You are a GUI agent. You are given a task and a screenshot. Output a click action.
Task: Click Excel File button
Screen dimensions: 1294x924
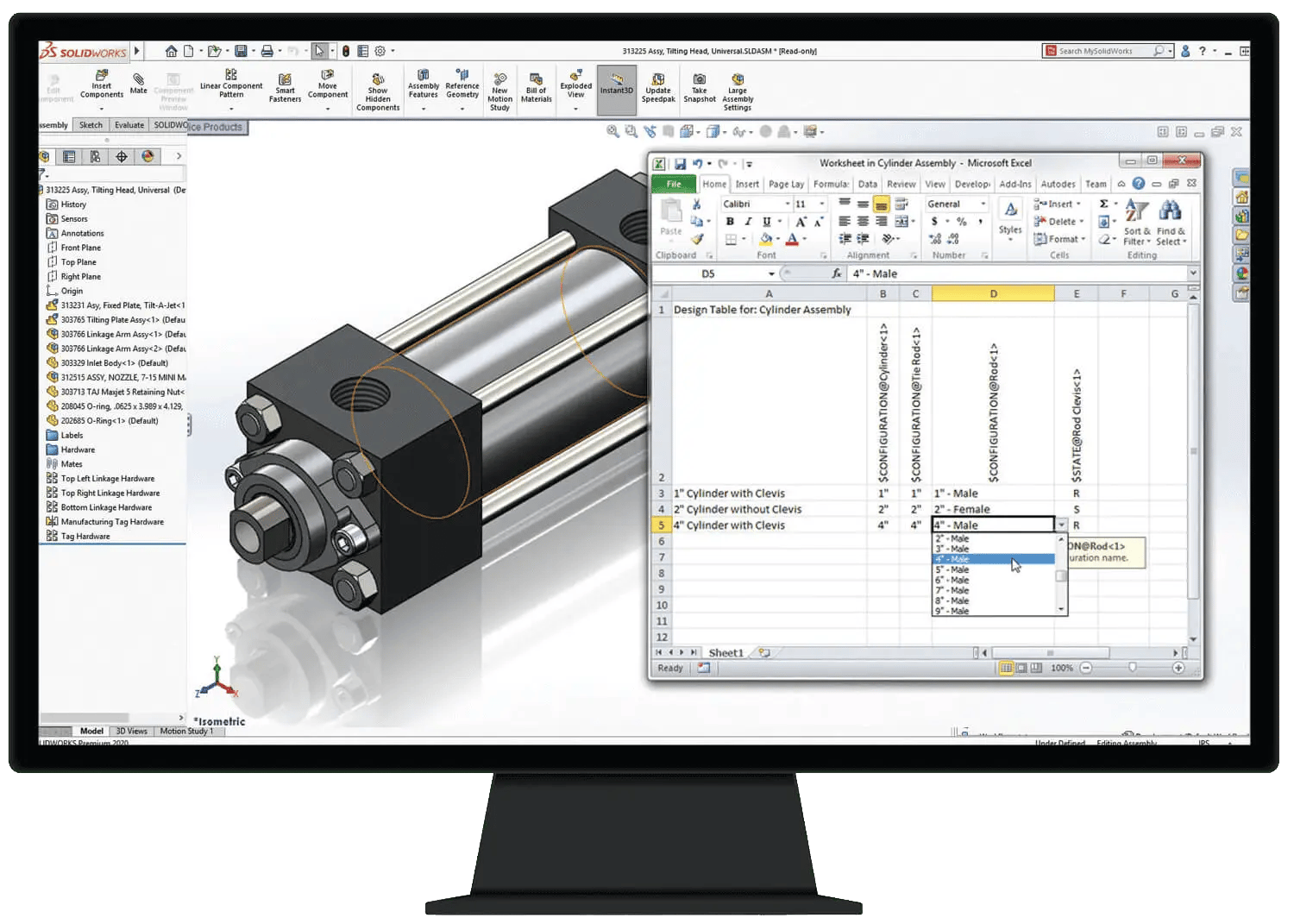[674, 184]
